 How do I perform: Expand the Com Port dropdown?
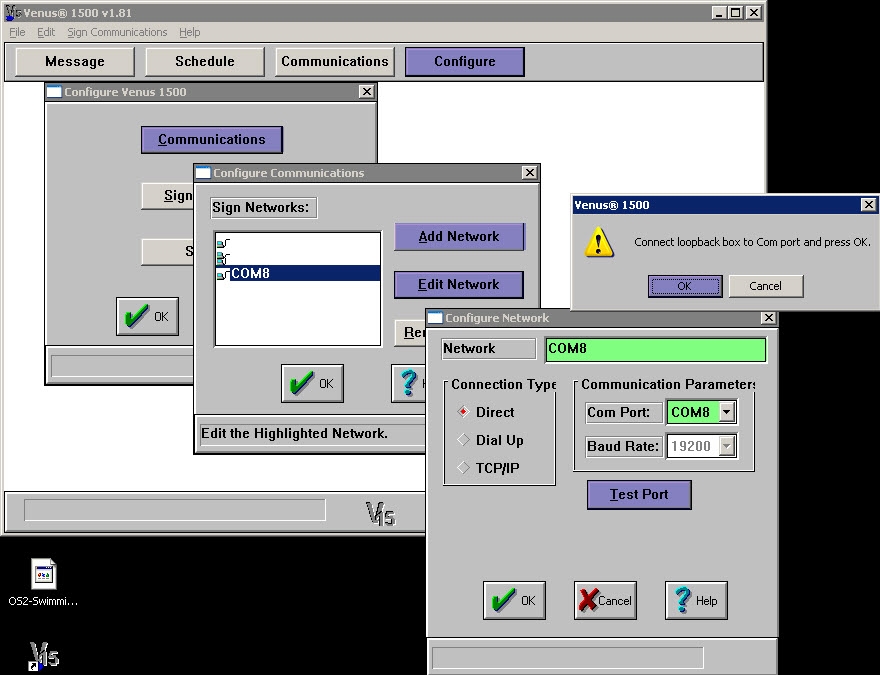[727, 412]
